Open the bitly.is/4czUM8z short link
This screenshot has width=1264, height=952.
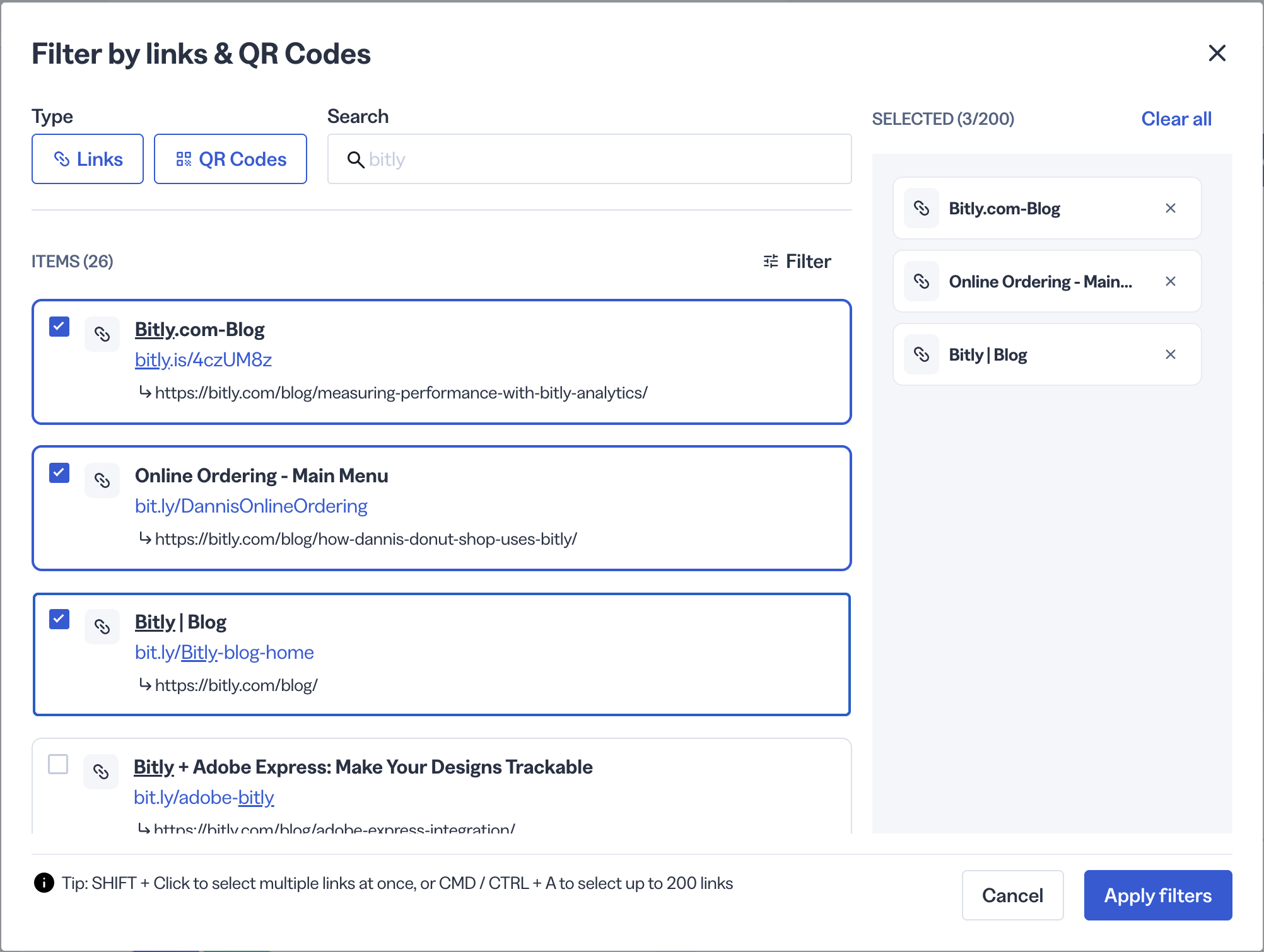(203, 359)
